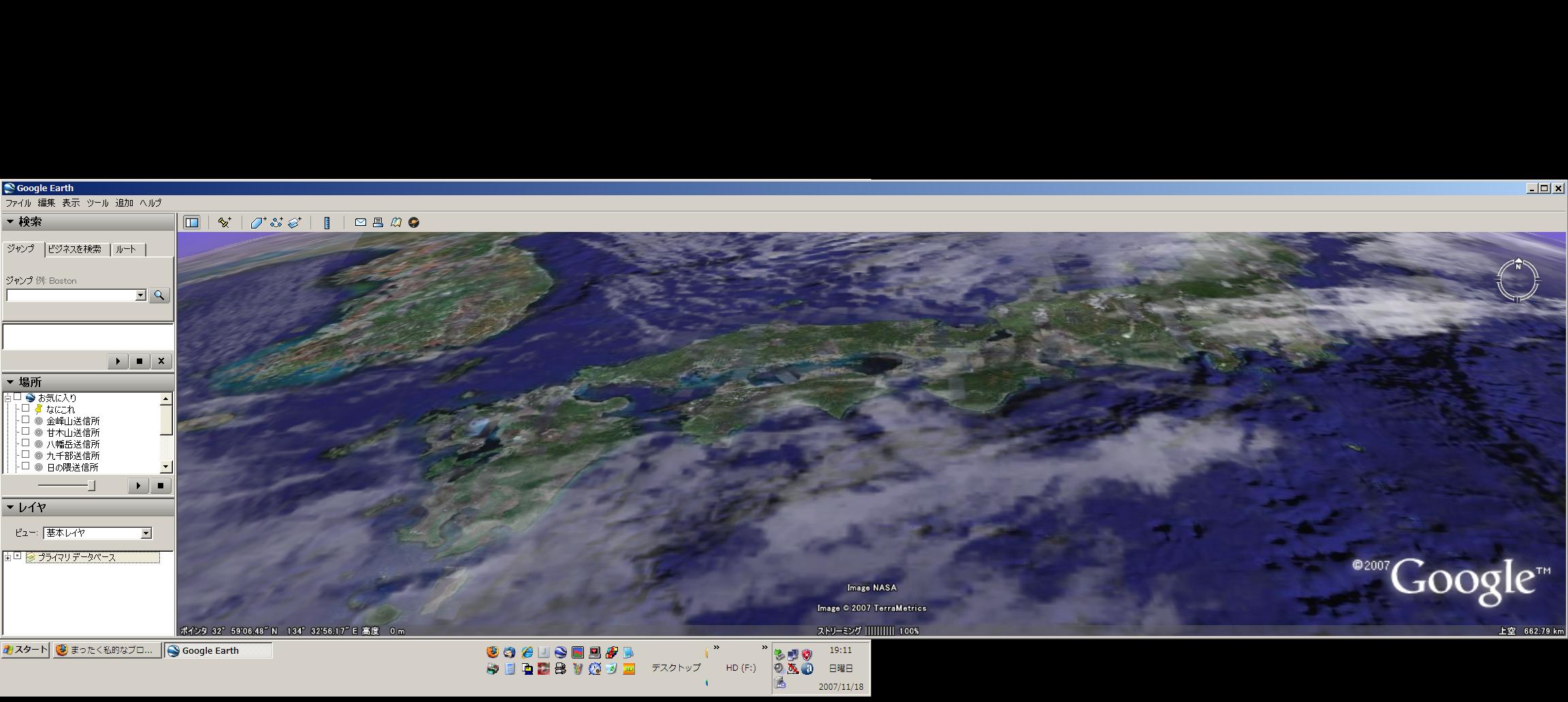The height and width of the screenshot is (702, 1568).
Task: Print the current view
Action: click(x=378, y=222)
